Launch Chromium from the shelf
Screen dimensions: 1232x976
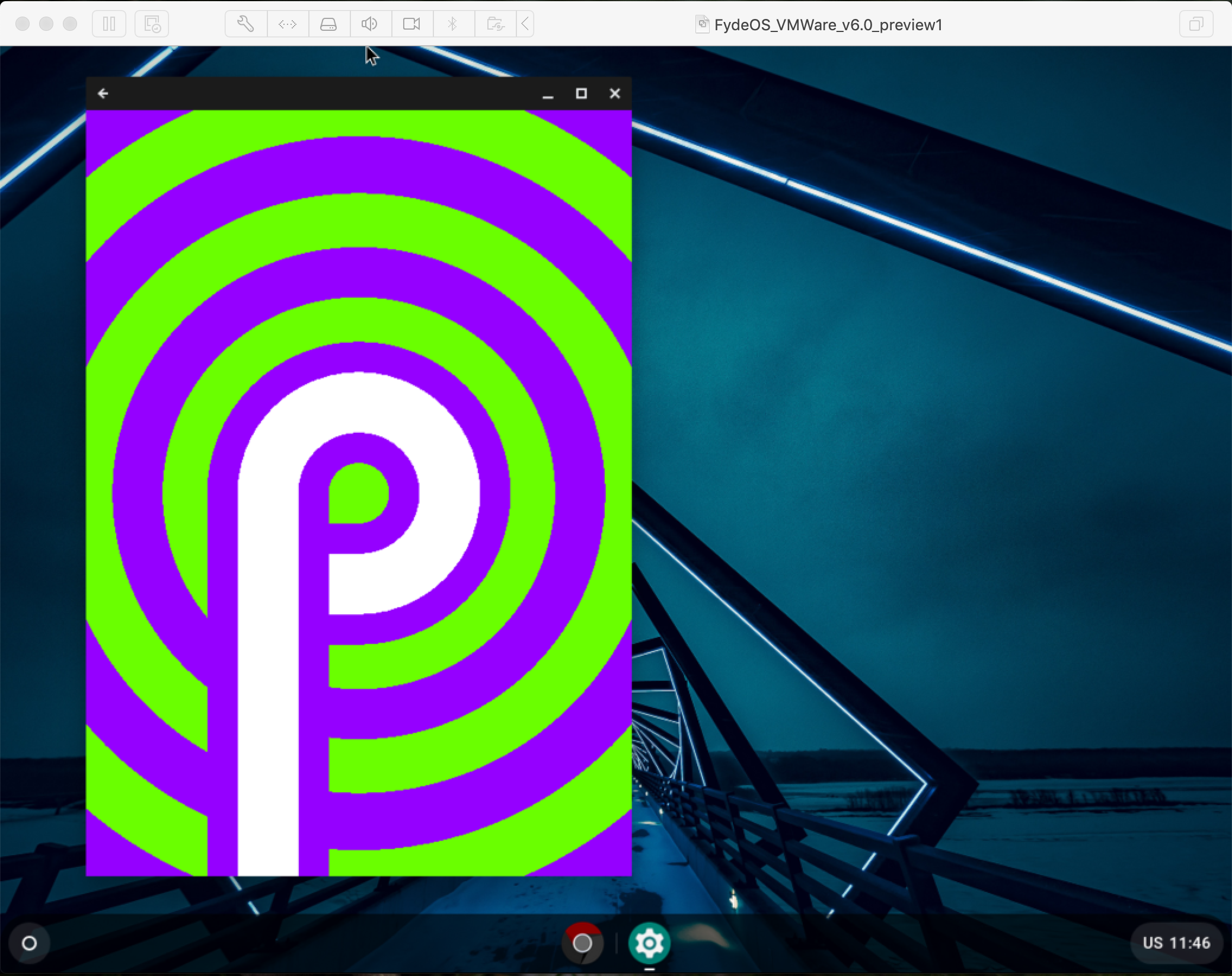tap(583, 942)
